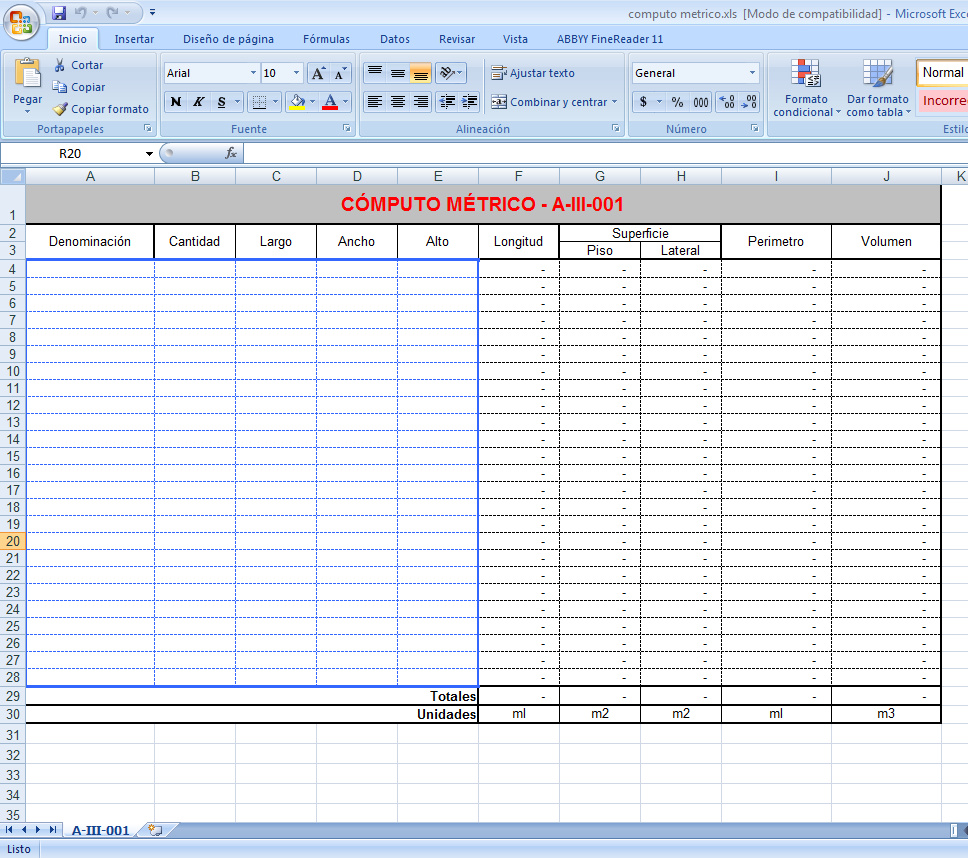Align text to top of cell
This screenshot has height=858, width=968.
tap(375, 73)
